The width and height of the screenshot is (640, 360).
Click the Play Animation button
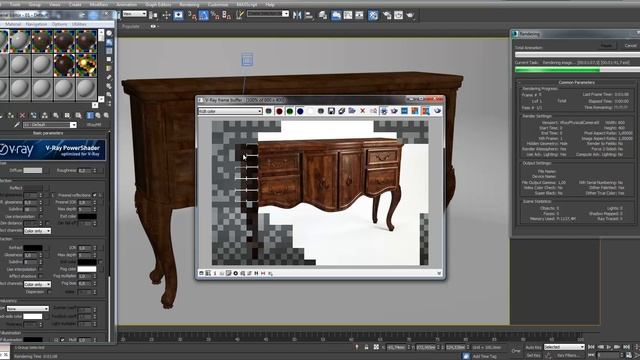coord(609,347)
